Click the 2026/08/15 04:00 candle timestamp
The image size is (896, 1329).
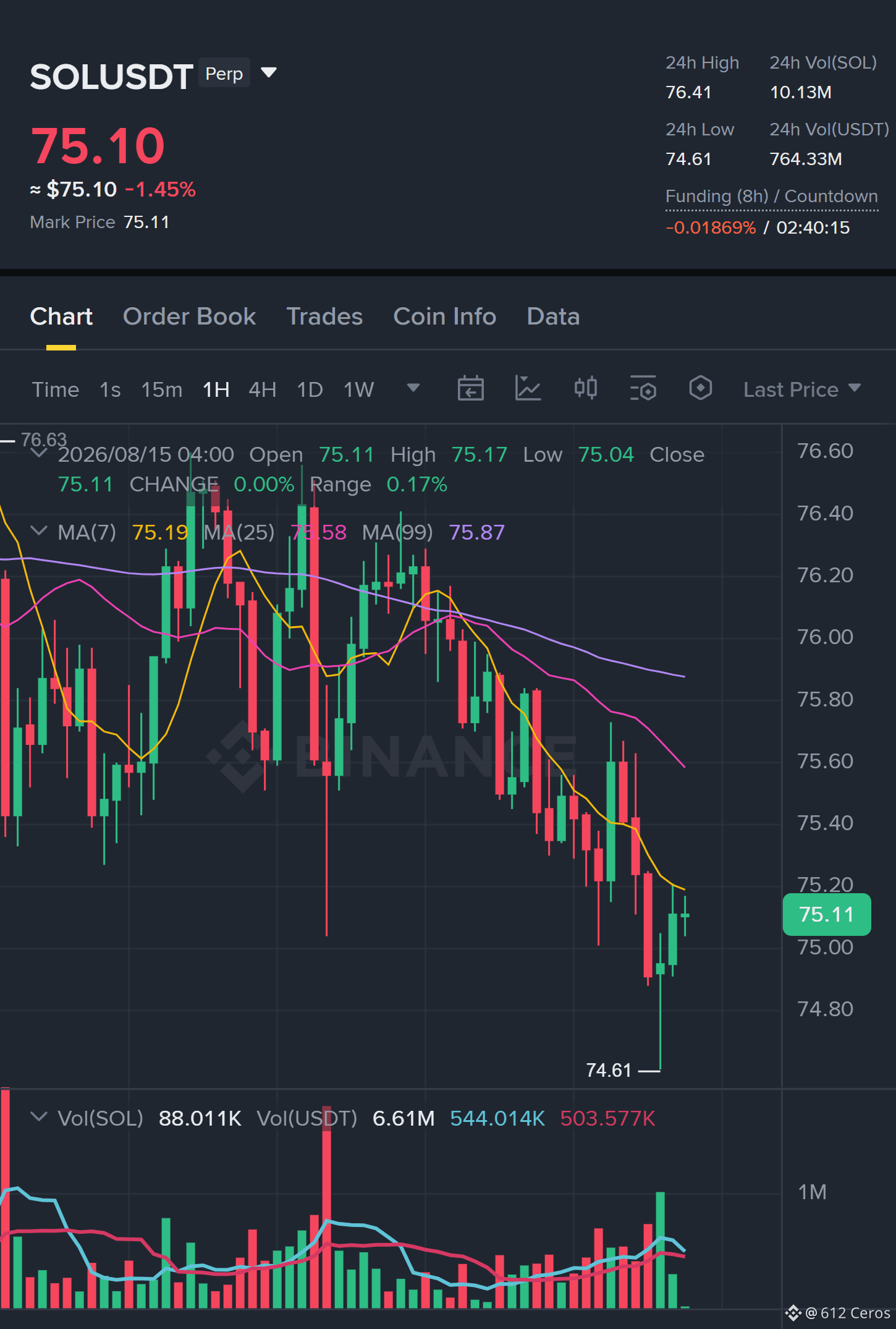(146, 454)
